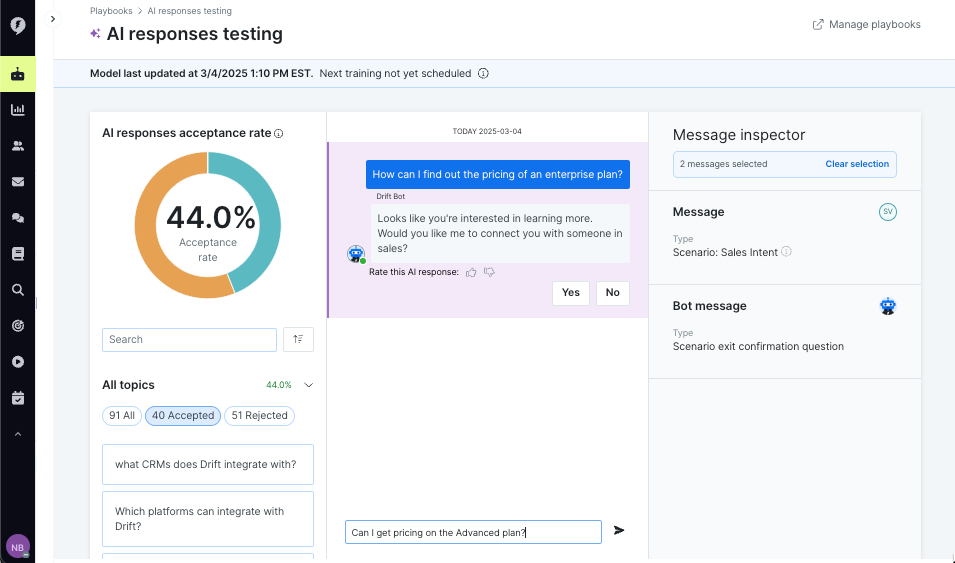This screenshot has height=563, width=955.
Task: Open the email envelope sidebar icon
Action: click(x=18, y=182)
